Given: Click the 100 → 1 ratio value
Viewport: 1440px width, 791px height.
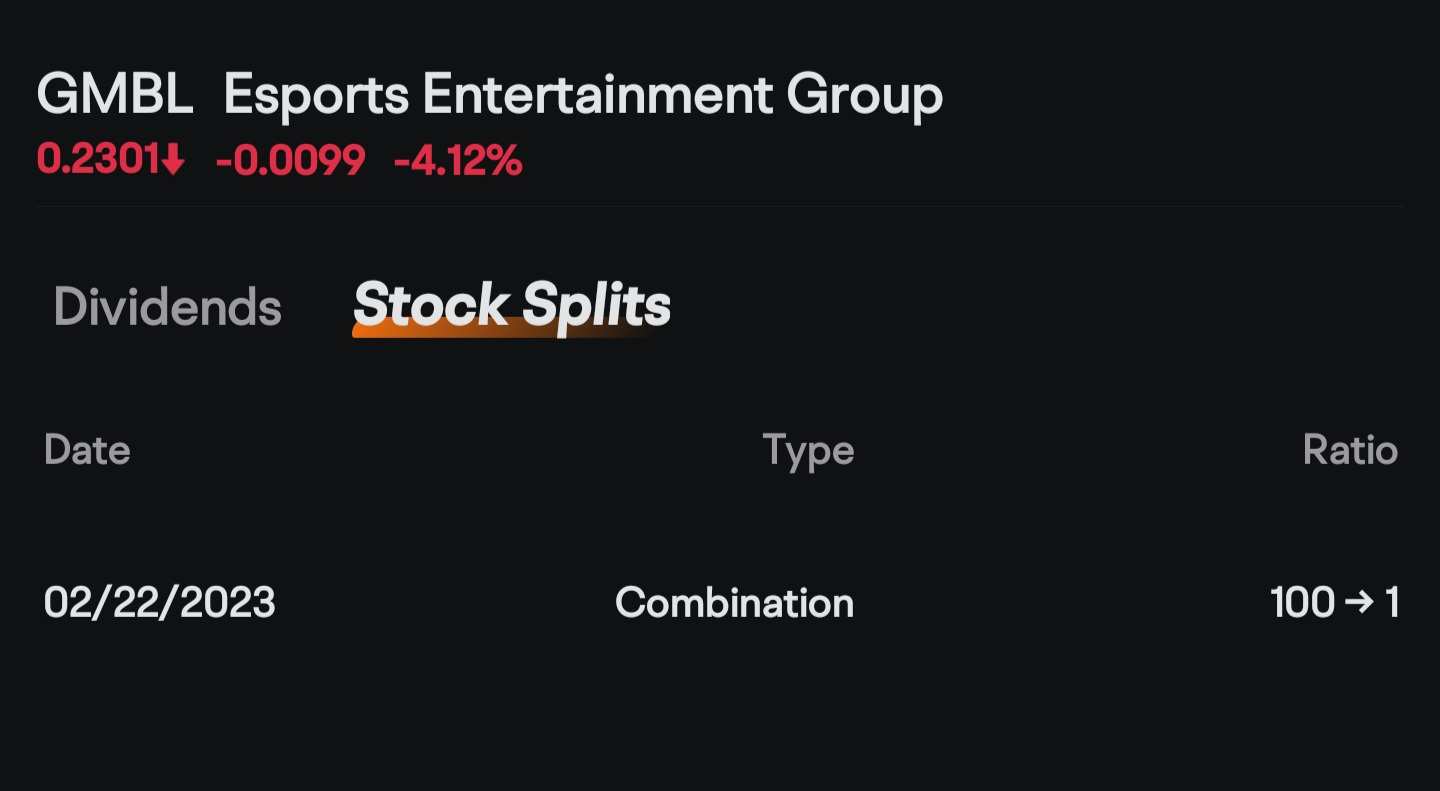Looking at the screenshot, I should [1334, 603].
